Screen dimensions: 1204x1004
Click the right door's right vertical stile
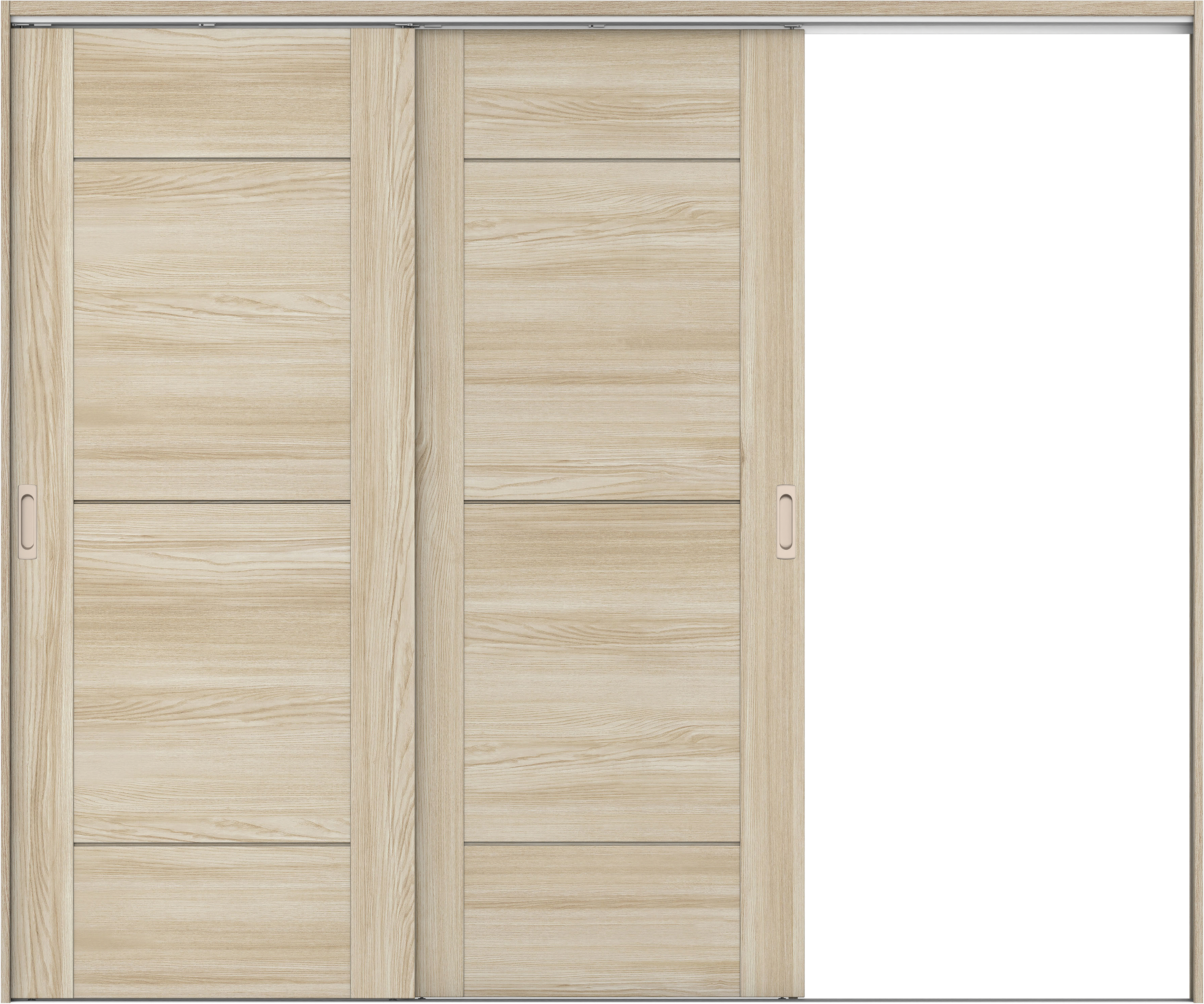pyautogui.click(x=771, y=287)
